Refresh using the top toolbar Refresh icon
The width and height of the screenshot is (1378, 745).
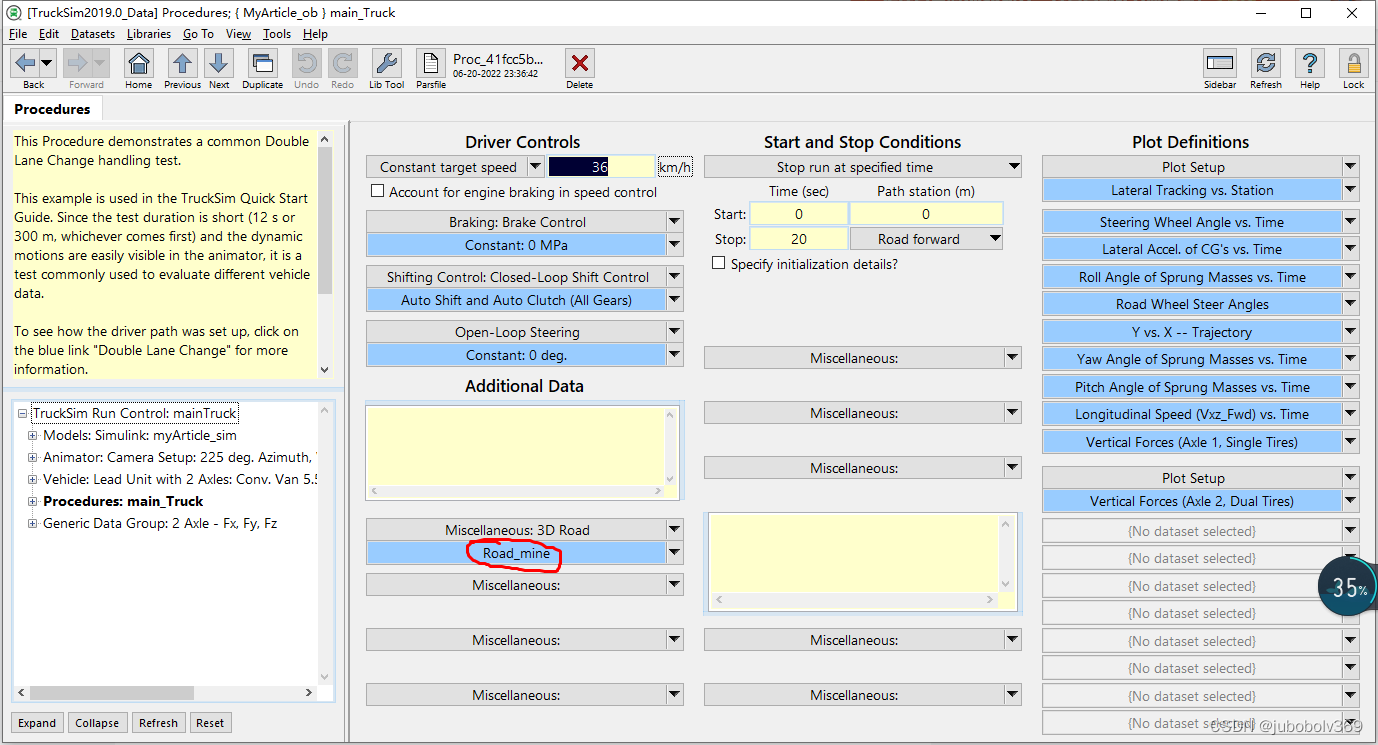tap(1266, 63)
